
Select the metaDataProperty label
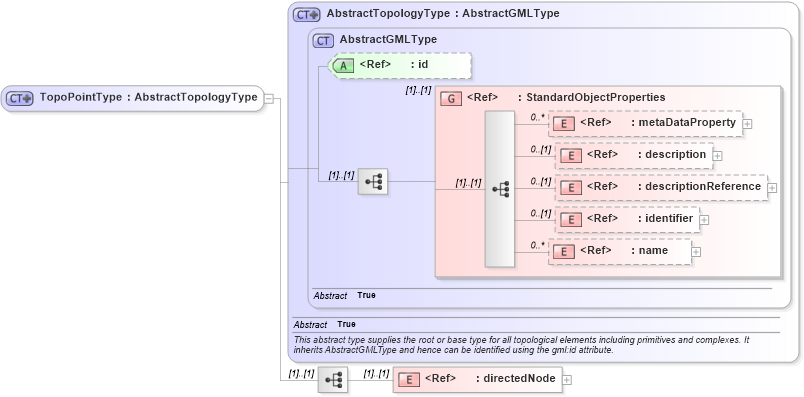pyautogui.click(x=687, y=123)
